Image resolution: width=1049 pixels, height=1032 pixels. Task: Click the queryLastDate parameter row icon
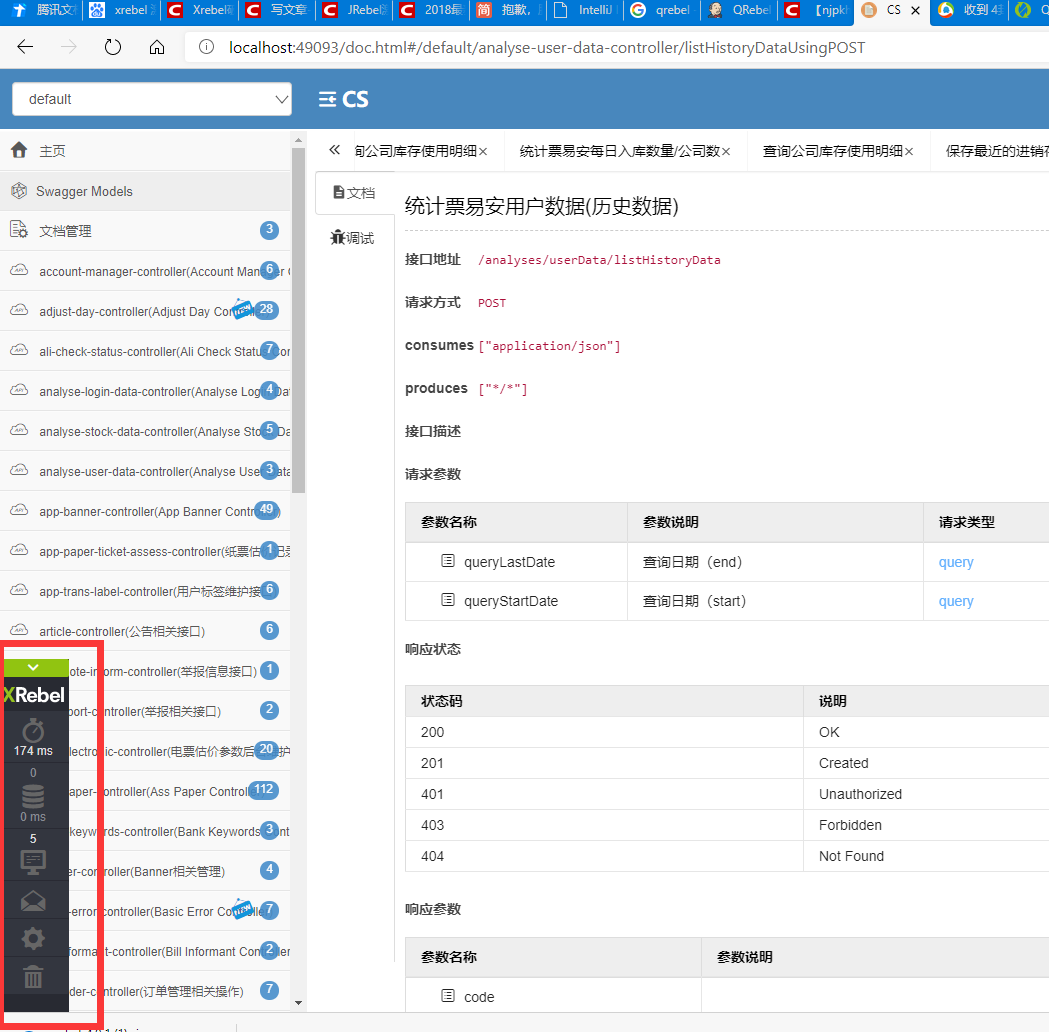point(448,560)
